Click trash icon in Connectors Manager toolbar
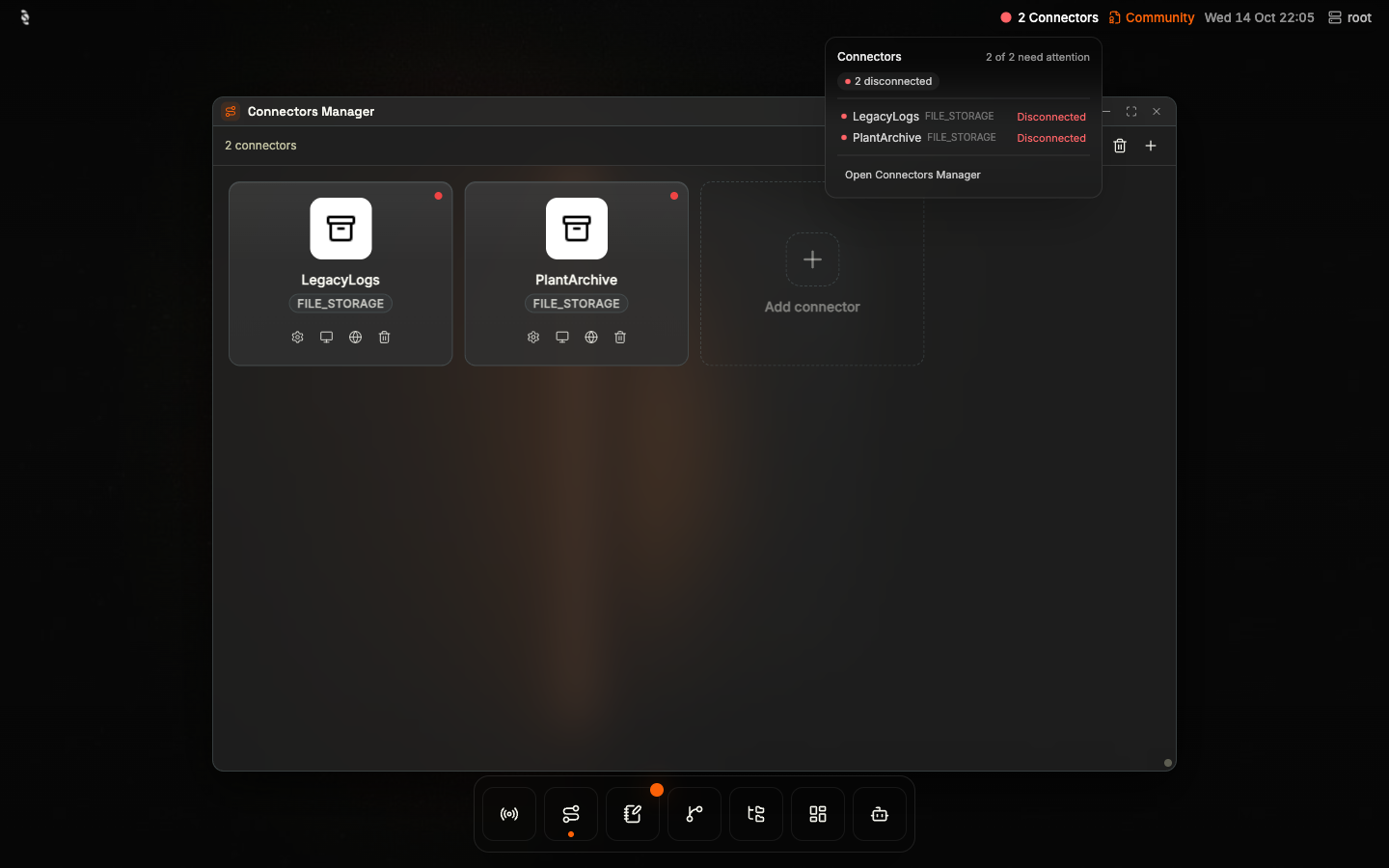Screen dimensions: 1389x868 (x=1120, y=146)
